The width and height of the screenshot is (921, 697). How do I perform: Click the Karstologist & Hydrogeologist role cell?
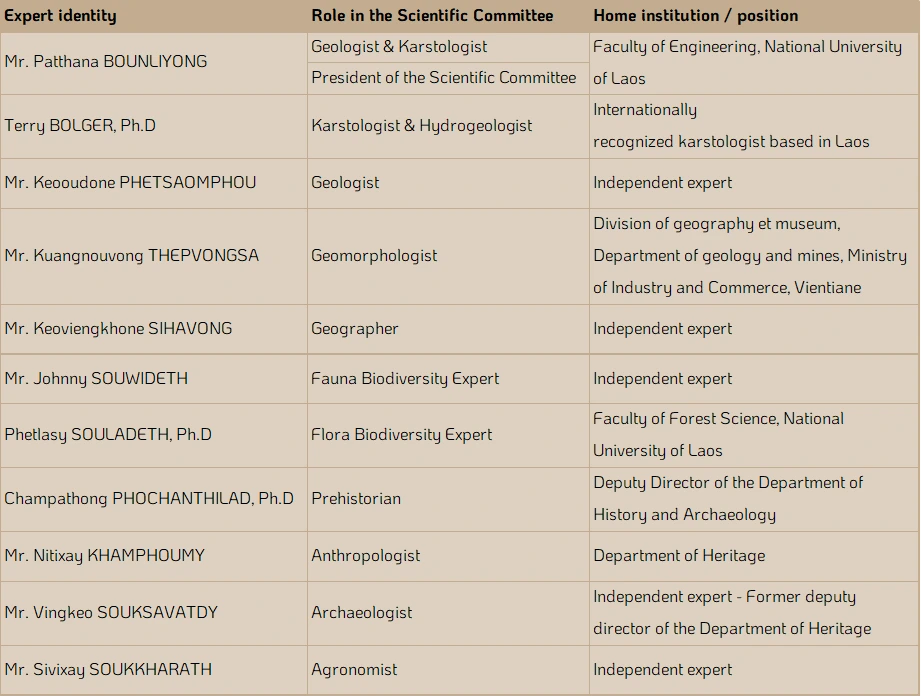[448, 126]
